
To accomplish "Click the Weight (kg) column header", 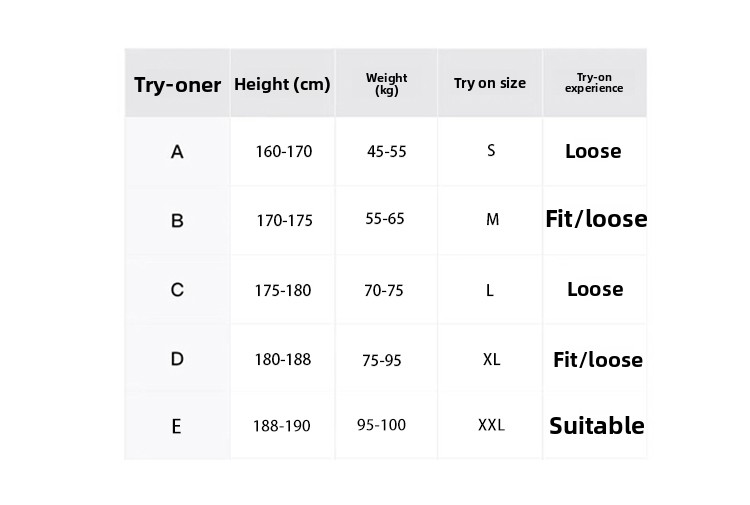I will point(386,84).
